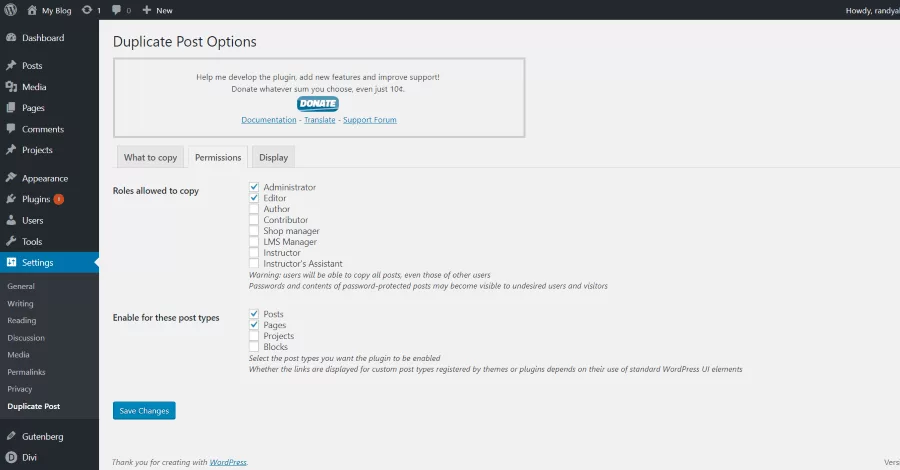Open General settings submenu

coord(21,286)
